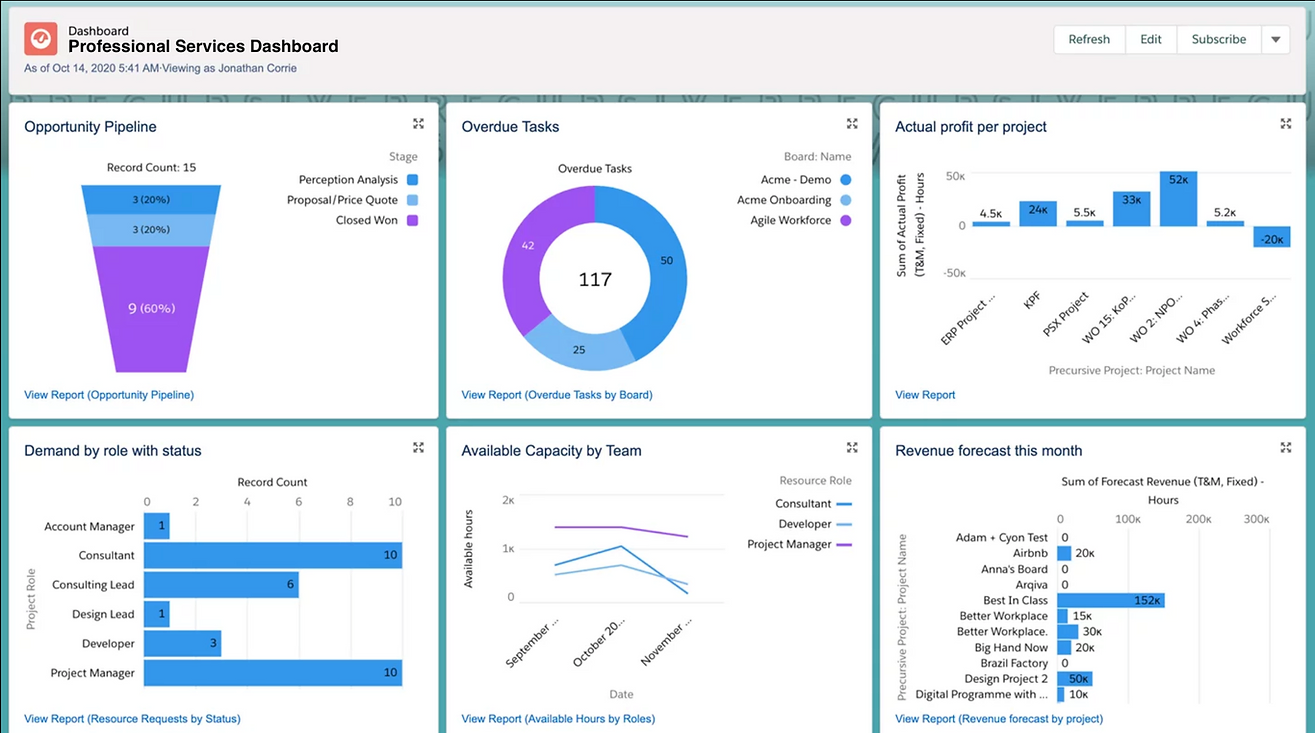1315x733 pixels.
Task: Expand Available Capacity by Team widget
Action: tap(852, 447)
